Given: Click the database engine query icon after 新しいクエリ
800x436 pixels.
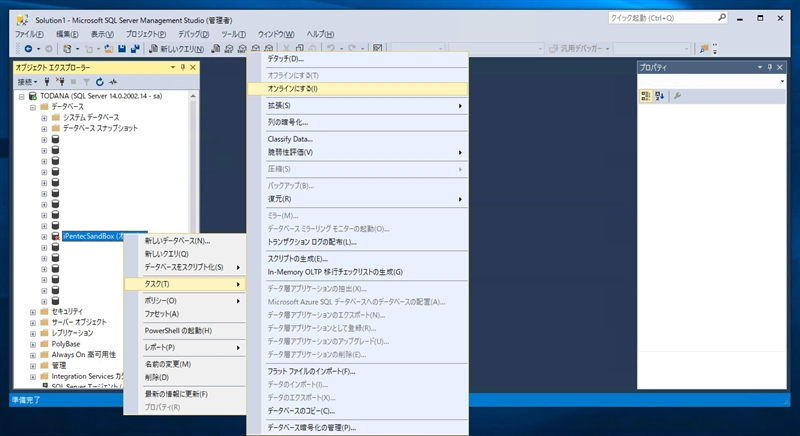Looking at the screenshot, I should 216,48.
